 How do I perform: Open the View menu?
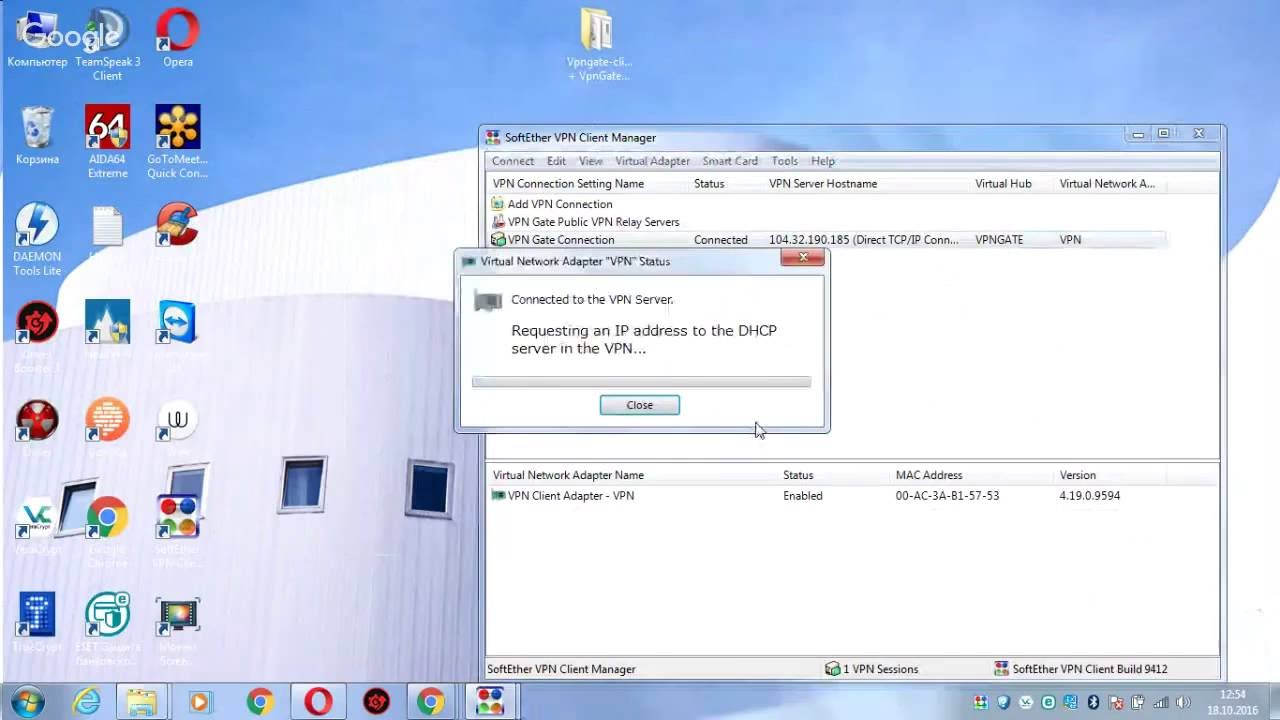pyautogui.click(x=591, y=161)
